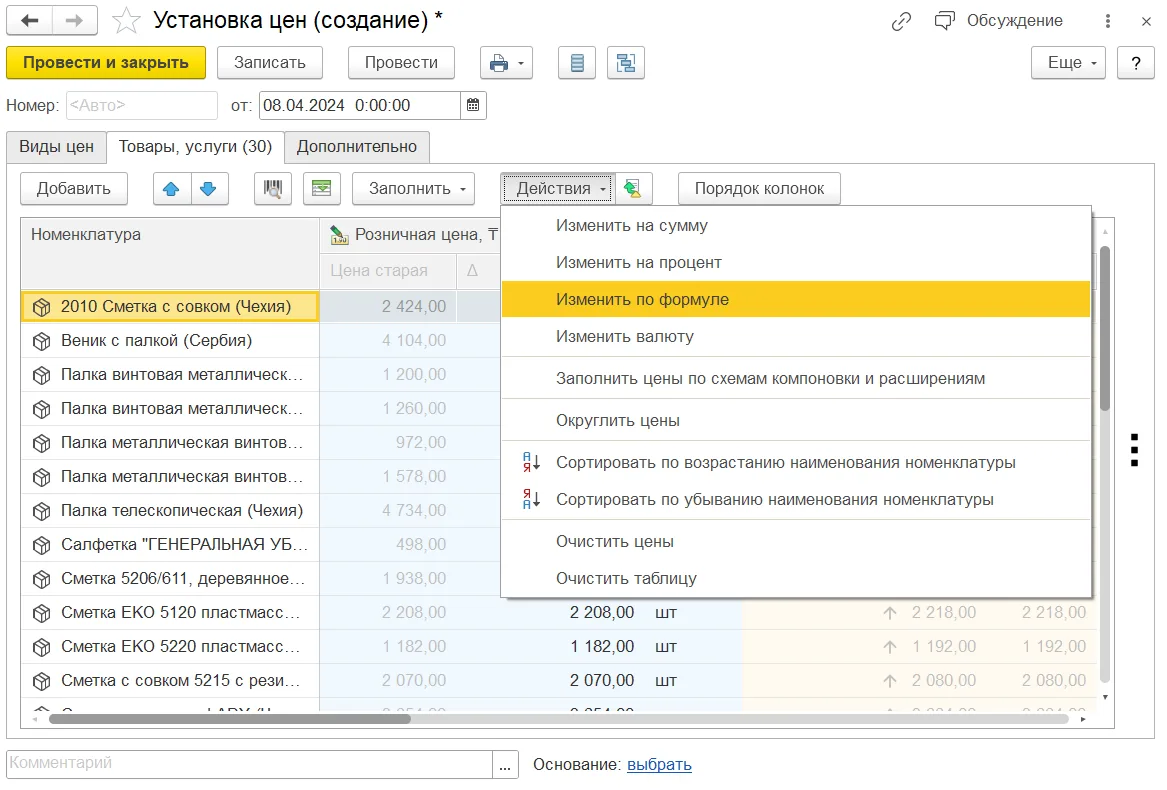Switch to the Дополнительно tab
This screenshot has height=790, width=1167.
[357, 147]
